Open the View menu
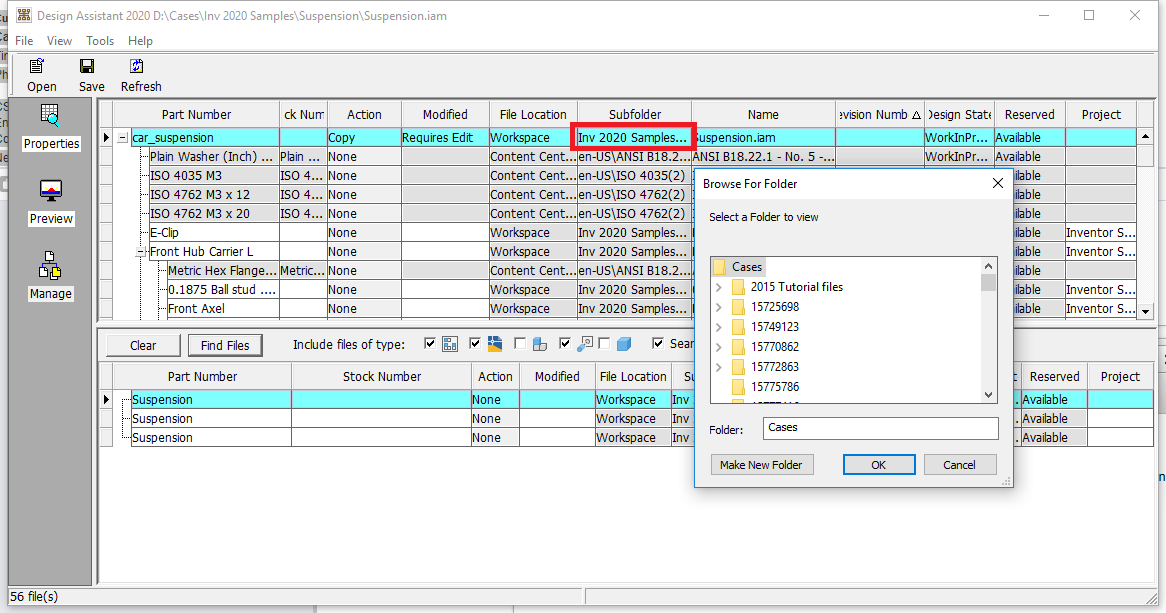 [x=59, y=41]
